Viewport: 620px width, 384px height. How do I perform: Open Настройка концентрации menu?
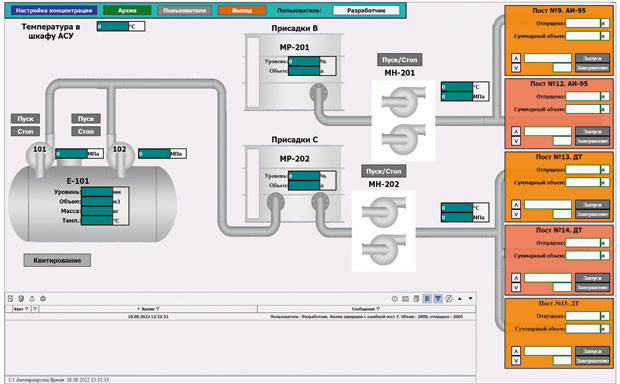(54, 10)
